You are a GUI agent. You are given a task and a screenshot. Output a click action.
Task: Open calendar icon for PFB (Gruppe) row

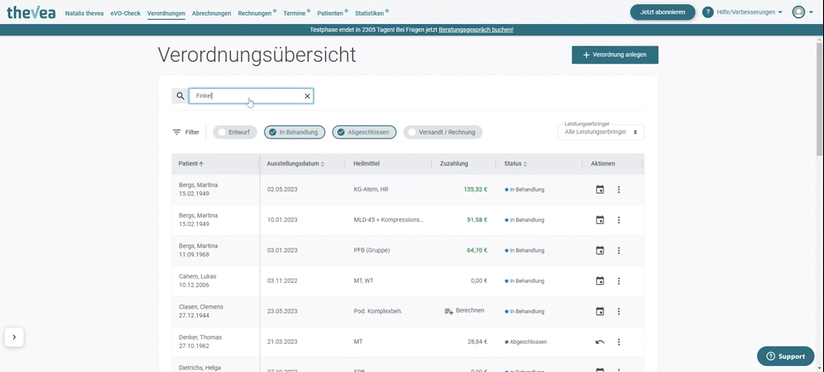600,251
